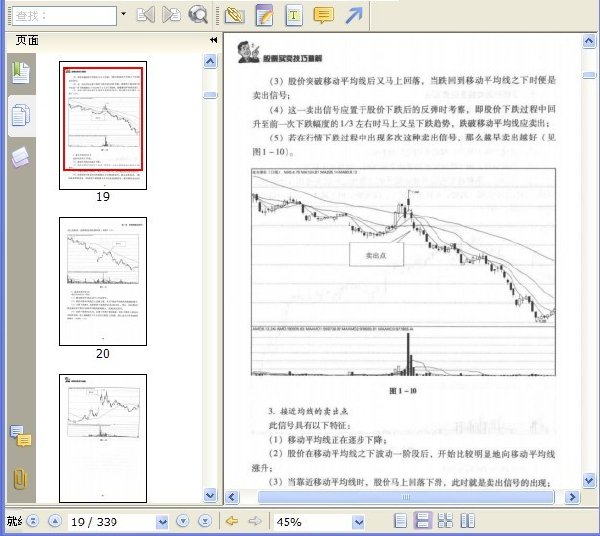Add a yellow comment note
600x536 pixels.
(323, 15)
